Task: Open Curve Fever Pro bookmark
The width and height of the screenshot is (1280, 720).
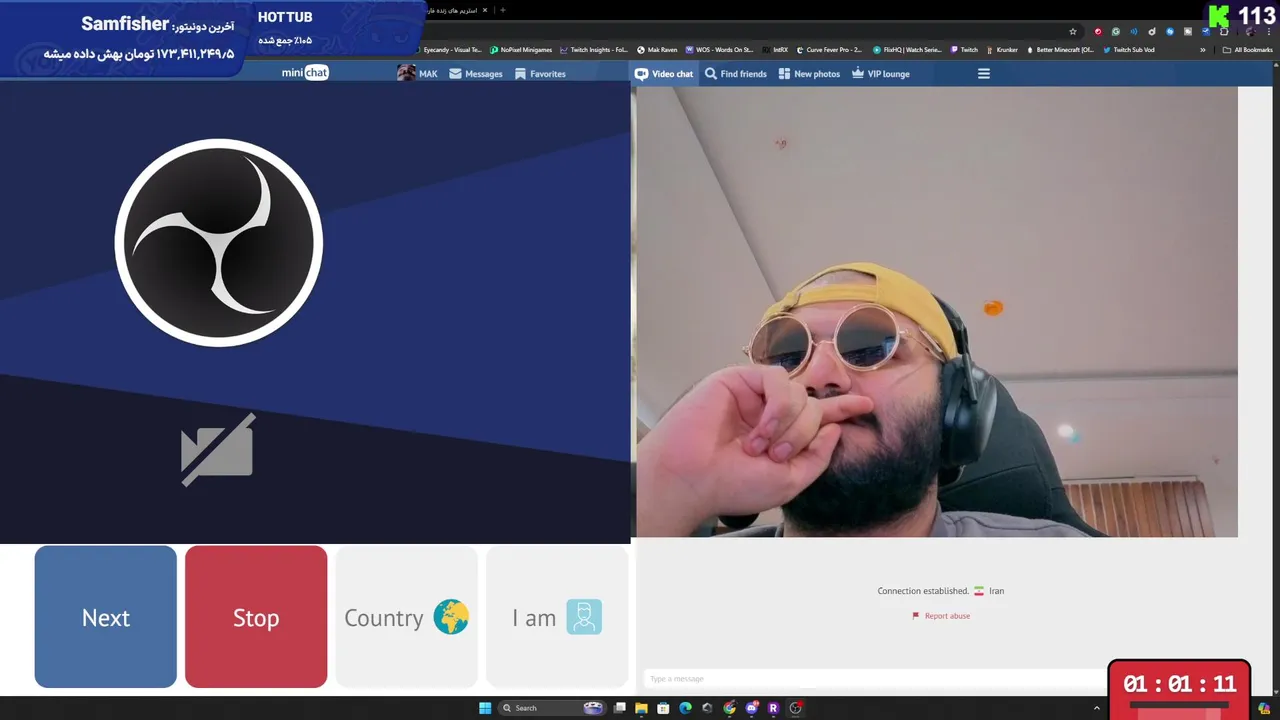Action: 829,50
